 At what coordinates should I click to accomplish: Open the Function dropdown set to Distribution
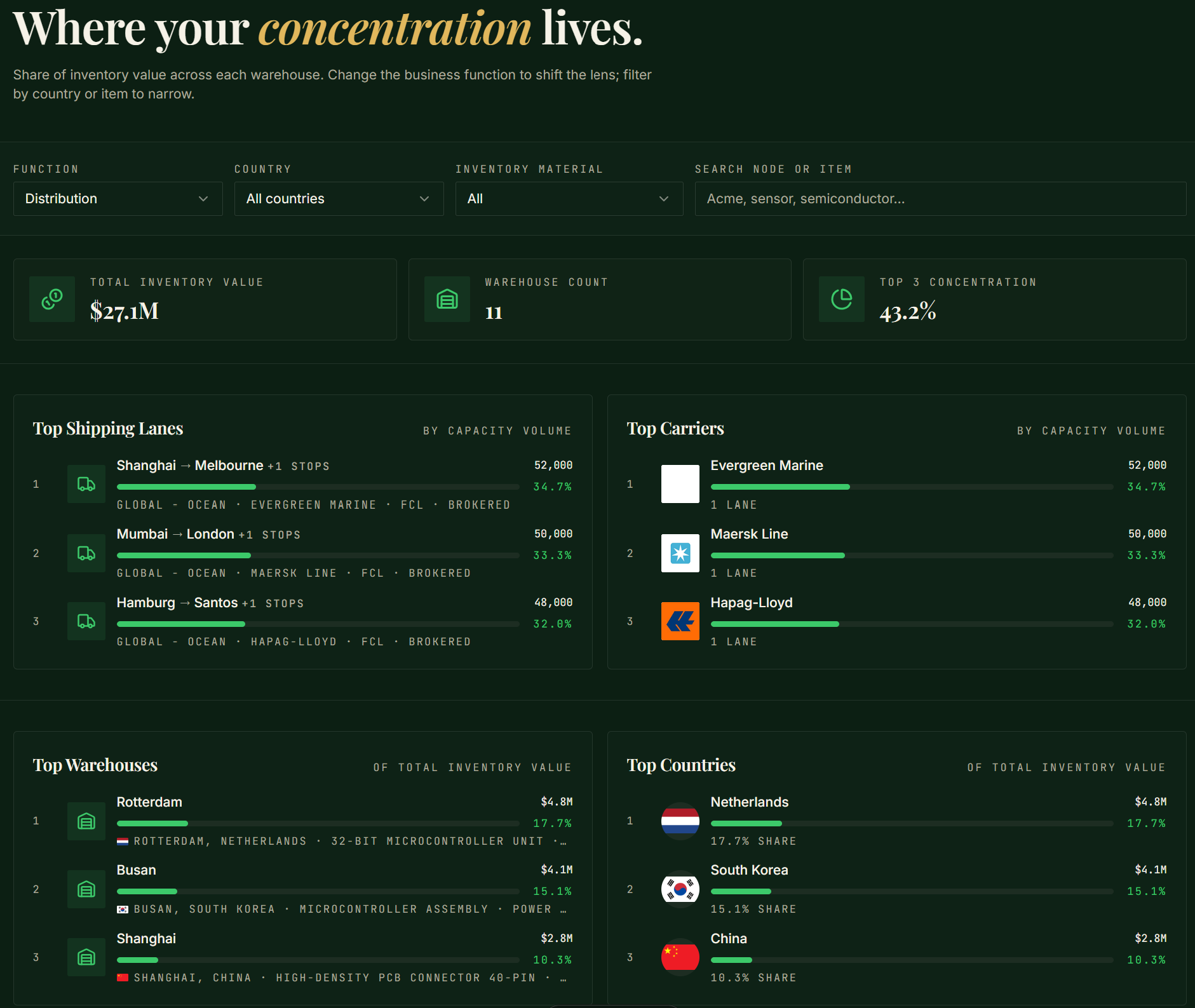(x=118, y=199)
